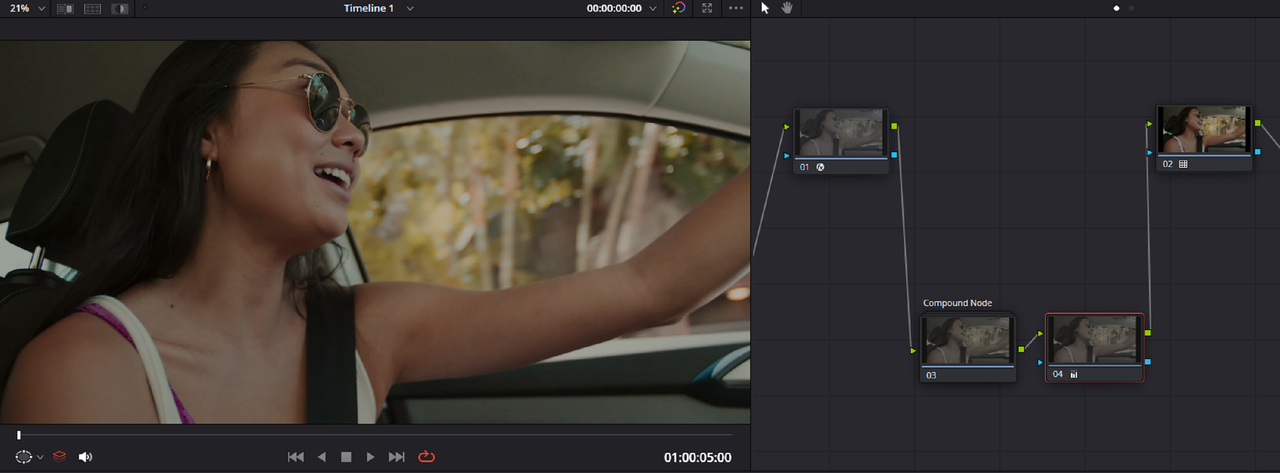Open viewer three-dot options menu
Viewport: 1280px width, 473px height.
(737, 8)
